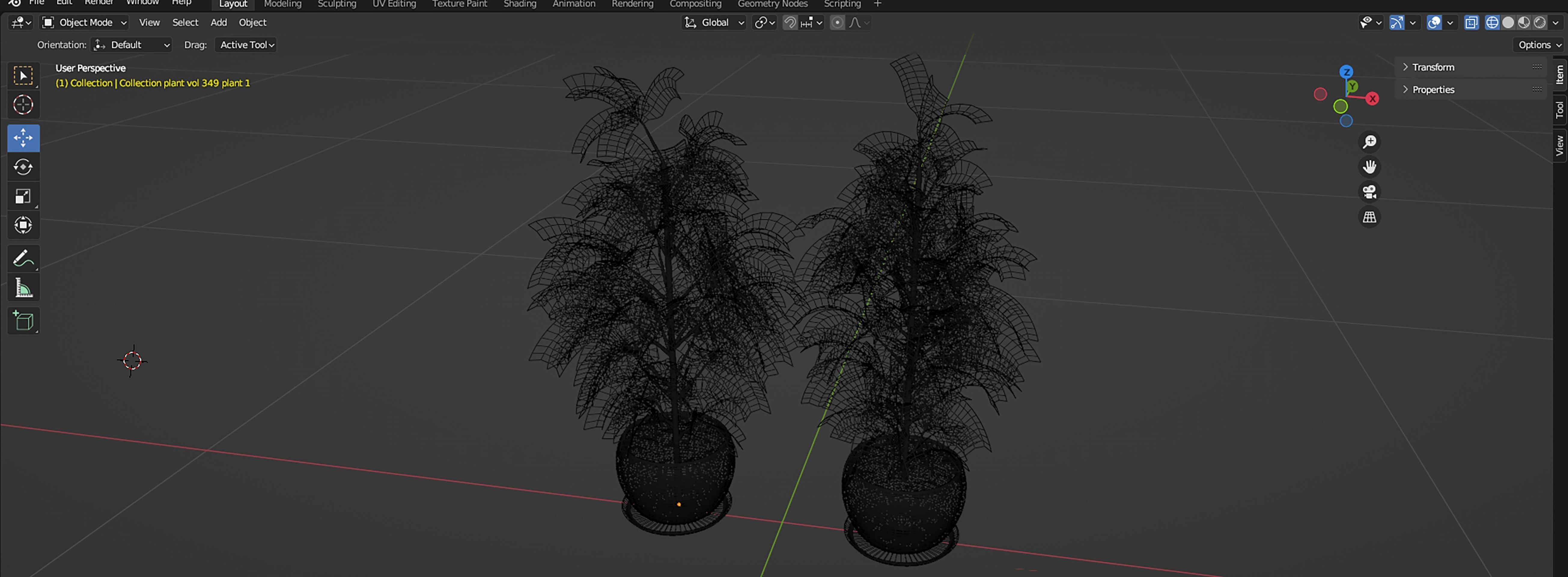Toggle camera view with the camera icon
Image resolution: width=1568 pixels, height=577 pixels.
[1370, 192]
